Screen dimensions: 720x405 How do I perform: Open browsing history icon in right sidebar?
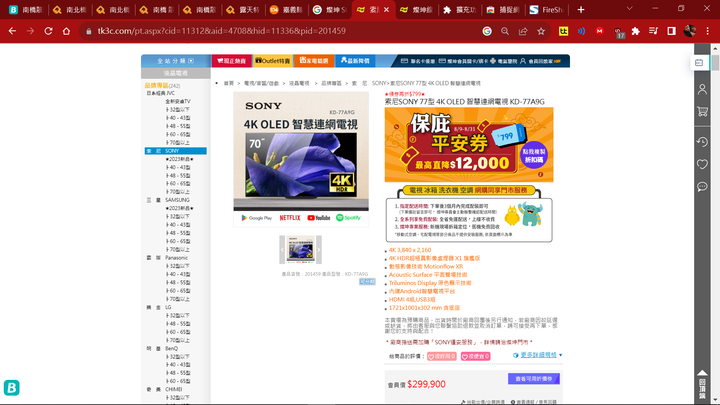pos(702,142)
